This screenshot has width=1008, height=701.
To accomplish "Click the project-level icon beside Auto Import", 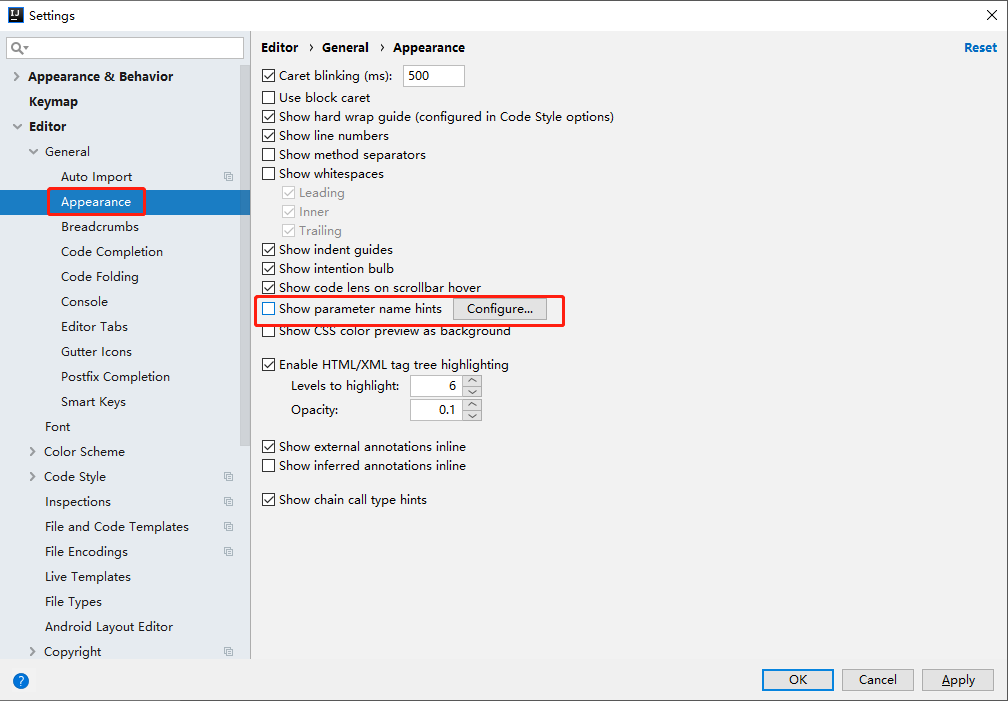I will pyautogui.click(x=228, y=177).
